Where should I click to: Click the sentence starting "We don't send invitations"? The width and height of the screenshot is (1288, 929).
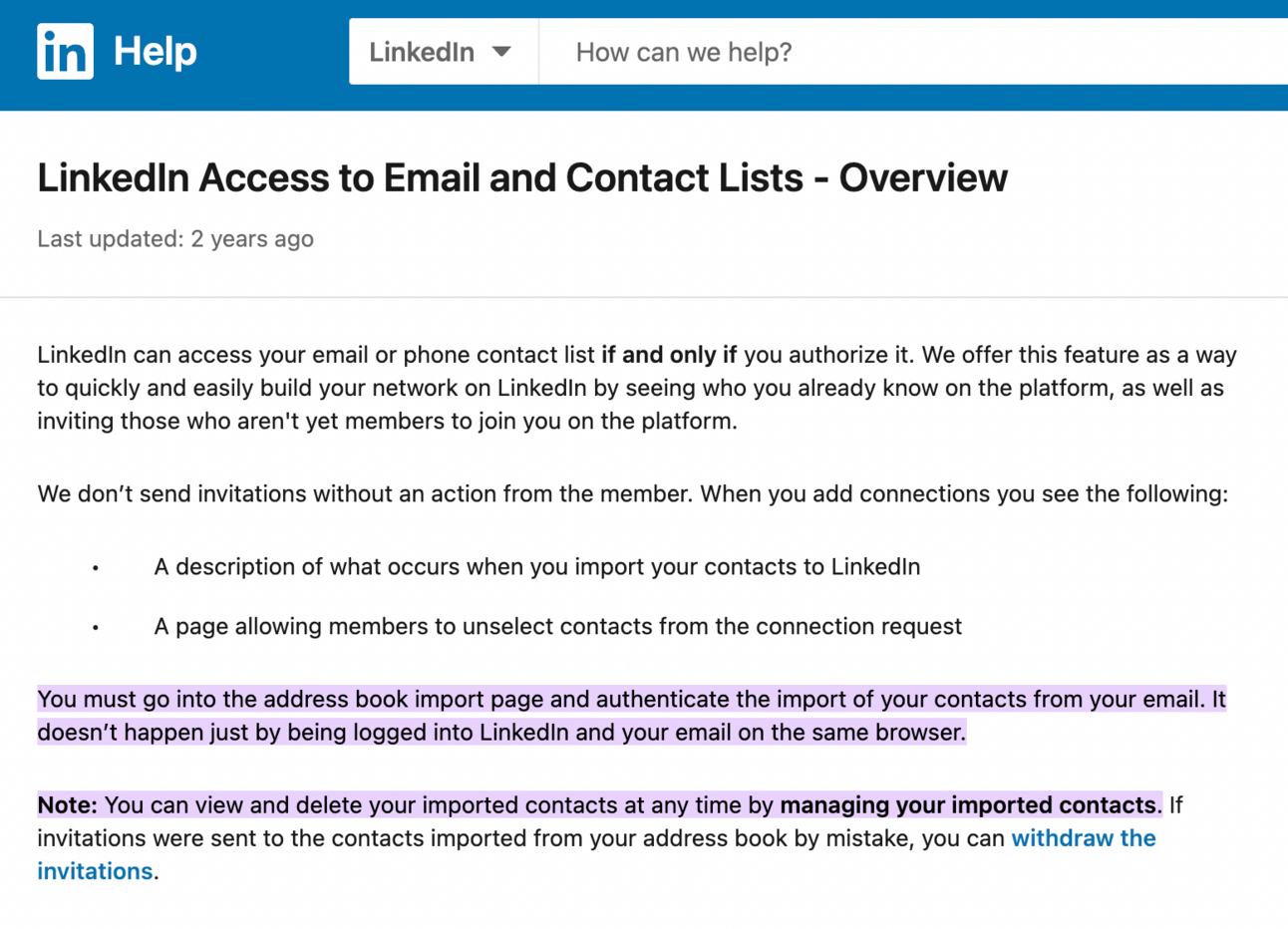click(633, 494)
